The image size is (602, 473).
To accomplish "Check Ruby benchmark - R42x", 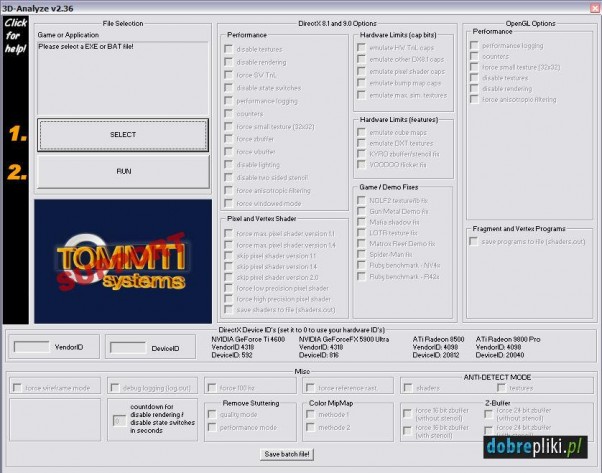I will (x=361, y=276).
